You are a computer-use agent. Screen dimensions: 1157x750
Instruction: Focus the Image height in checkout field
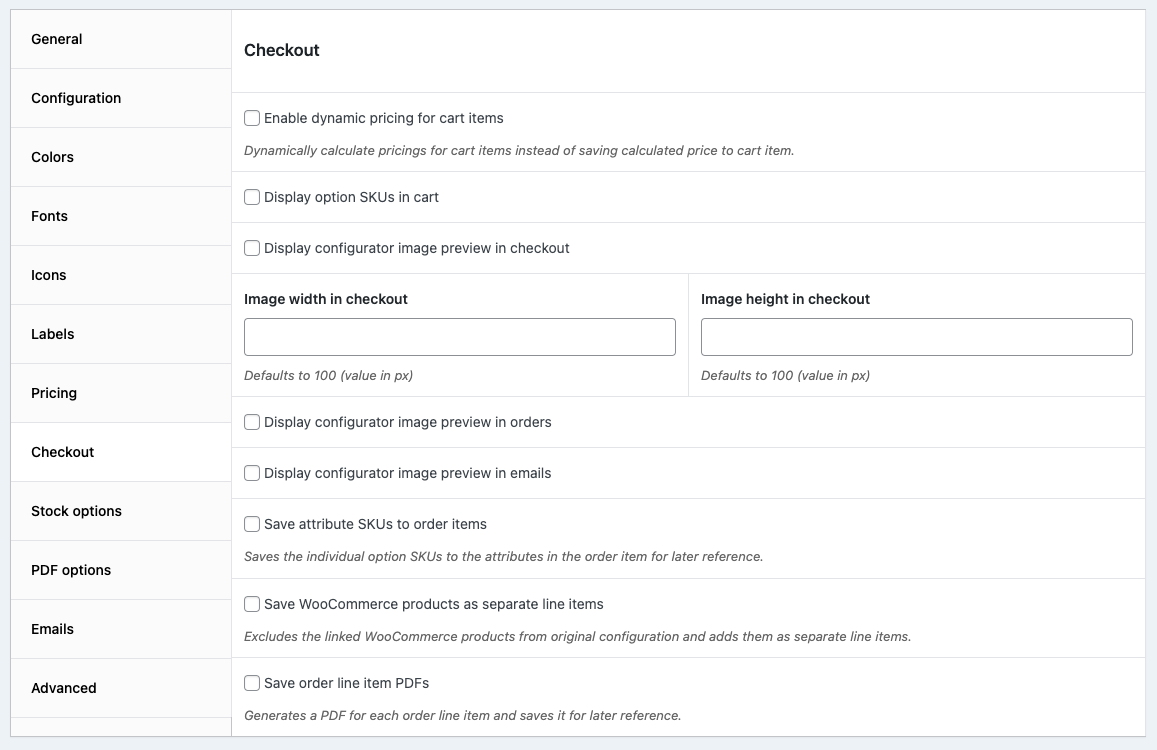tap(916, 337)
